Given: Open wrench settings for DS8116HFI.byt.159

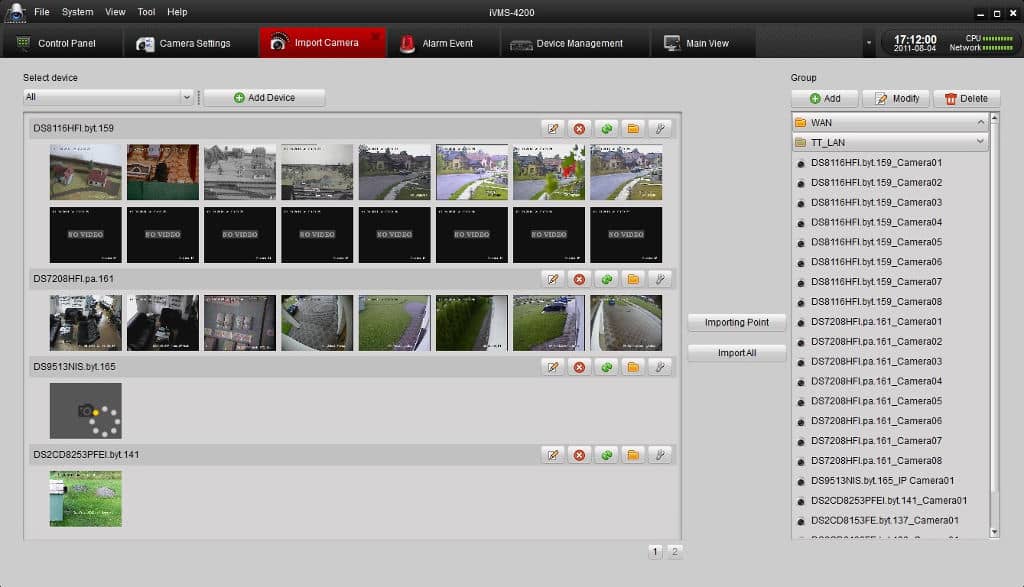Looking at the screenshot, I should click(x=659, y=128).
